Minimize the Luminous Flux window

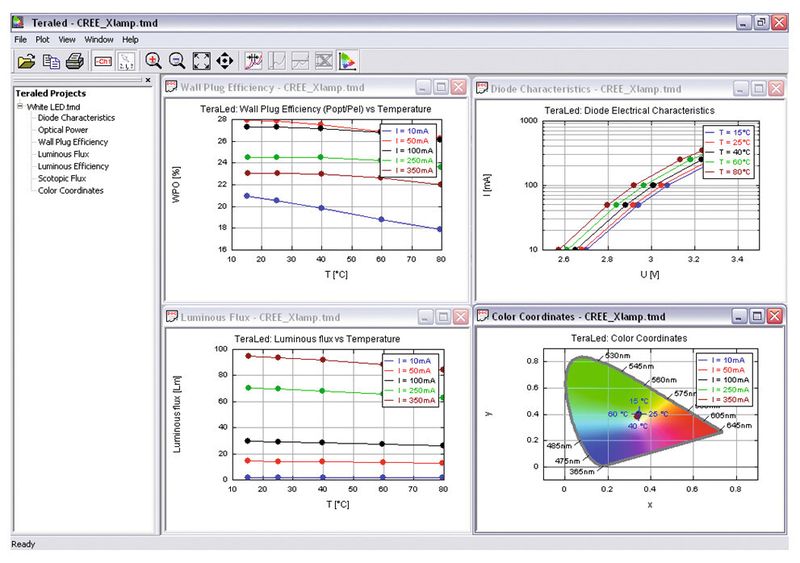pyautogui.click(x=425, y=317)
